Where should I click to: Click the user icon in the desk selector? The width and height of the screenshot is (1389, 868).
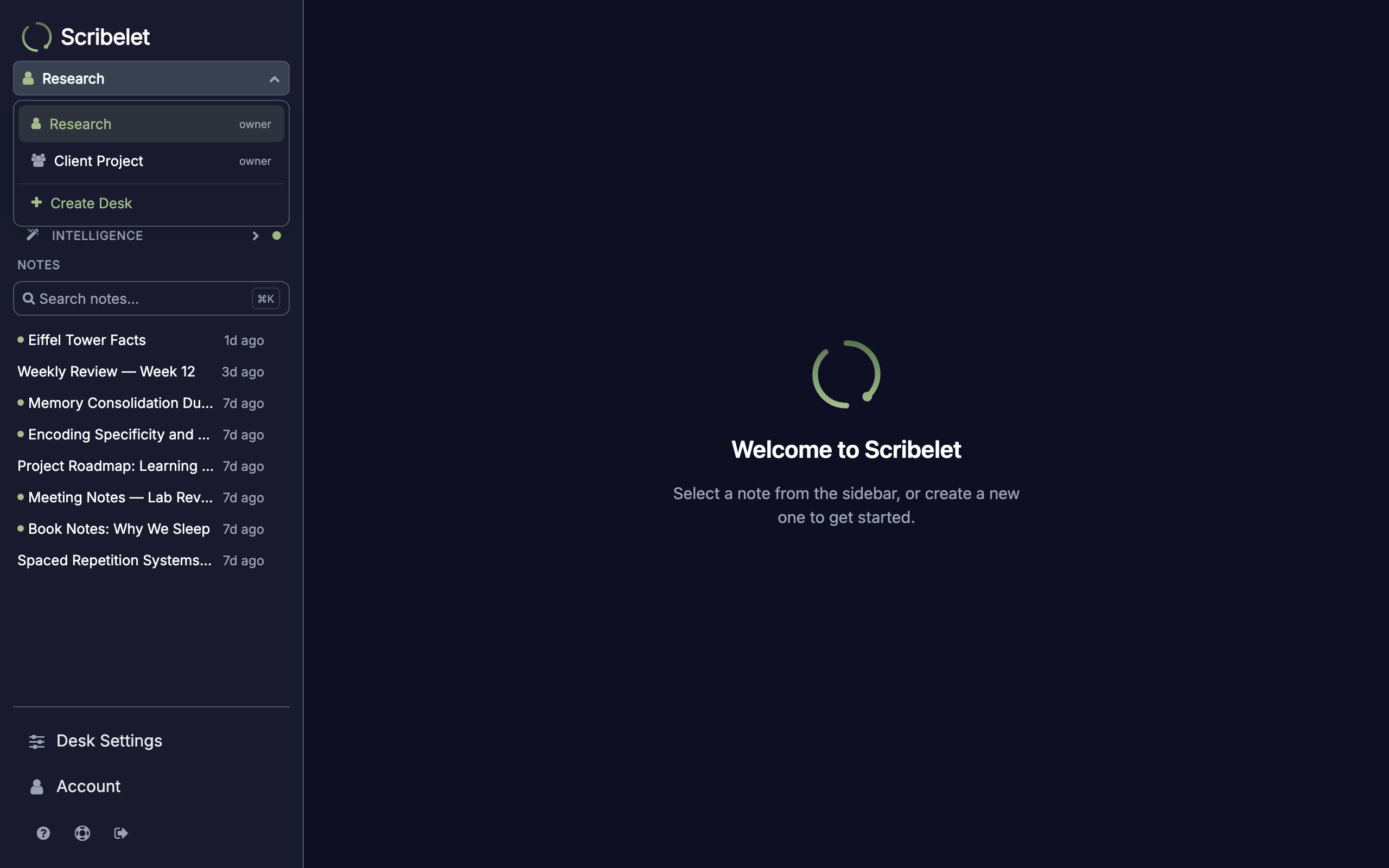pyautogui.click(x=28, y=78)
